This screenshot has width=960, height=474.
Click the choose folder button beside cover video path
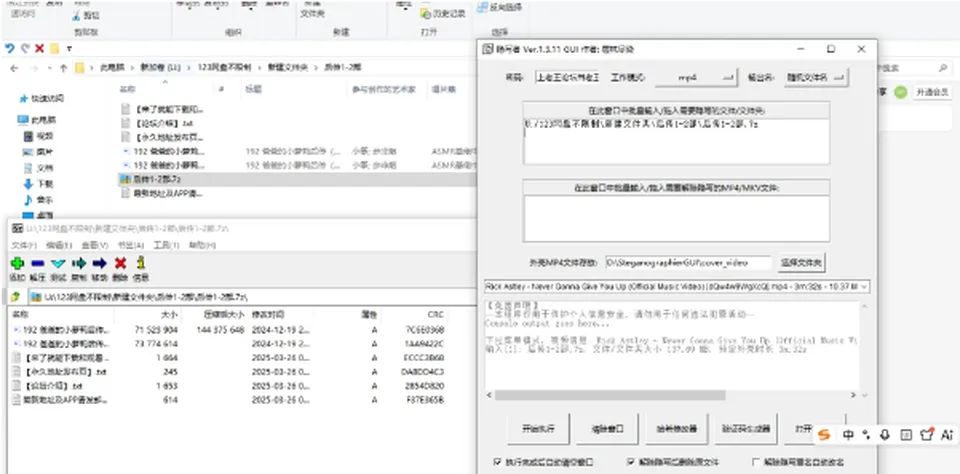[x=801, y=263]
